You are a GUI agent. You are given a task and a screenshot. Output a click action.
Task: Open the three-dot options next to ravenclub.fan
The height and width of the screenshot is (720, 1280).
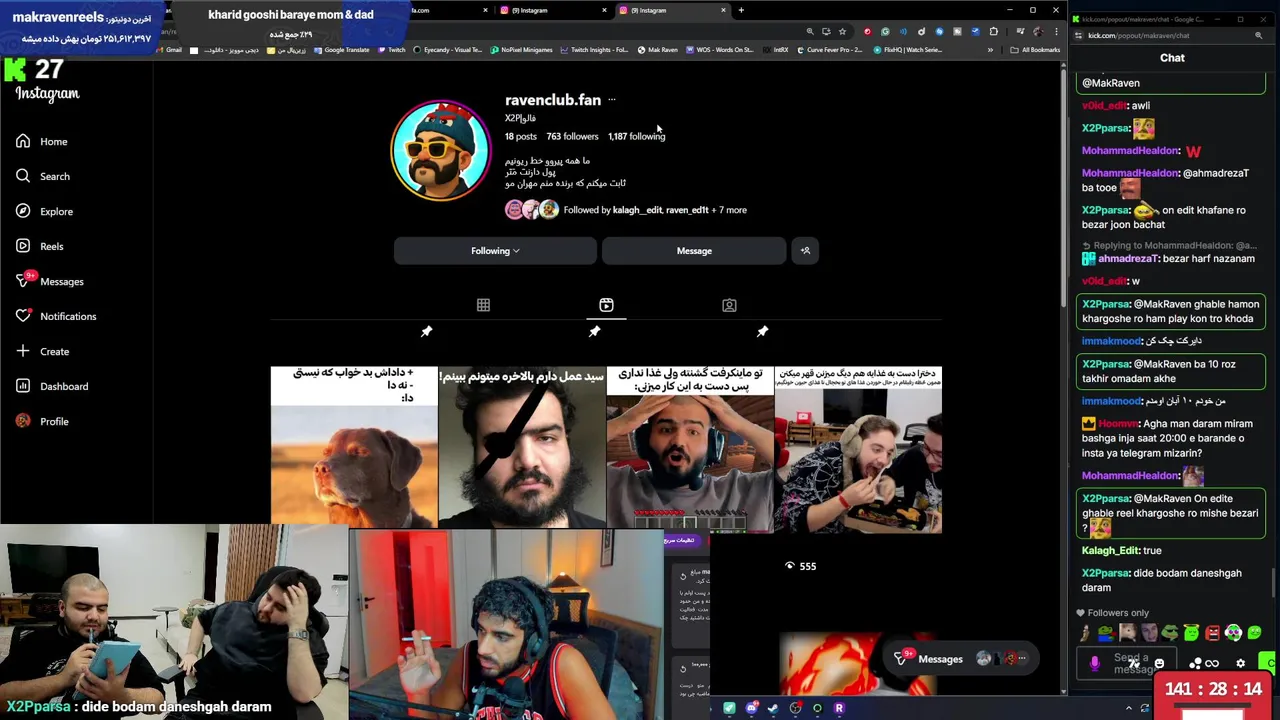(612, 100)
